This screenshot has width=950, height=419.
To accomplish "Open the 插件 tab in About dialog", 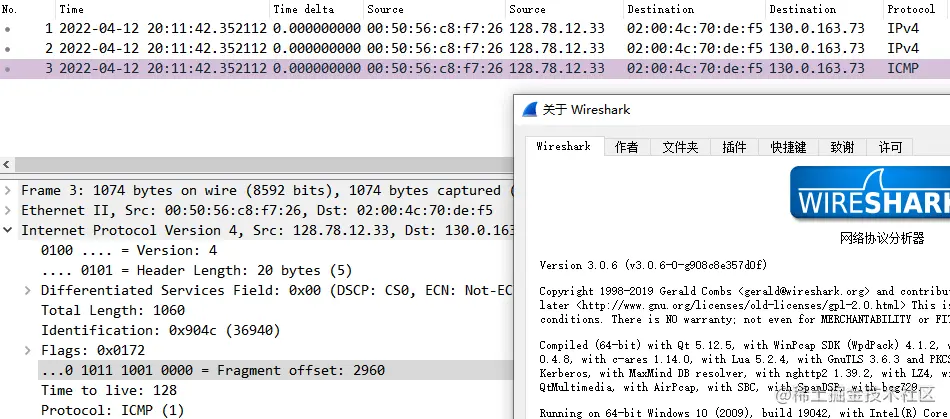I will [734, 147].
